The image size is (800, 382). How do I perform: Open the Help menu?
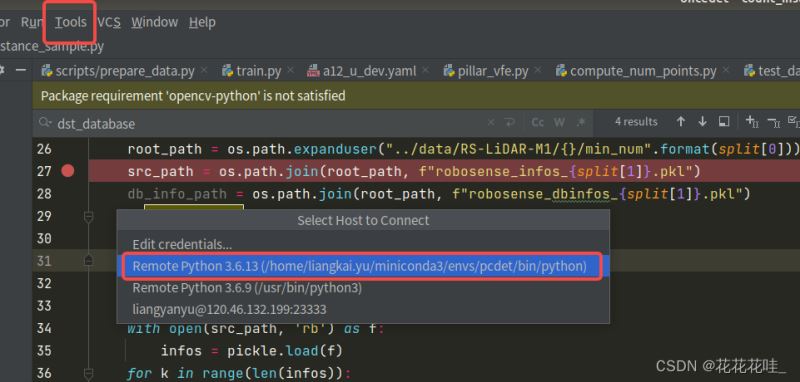pos(202,22)
